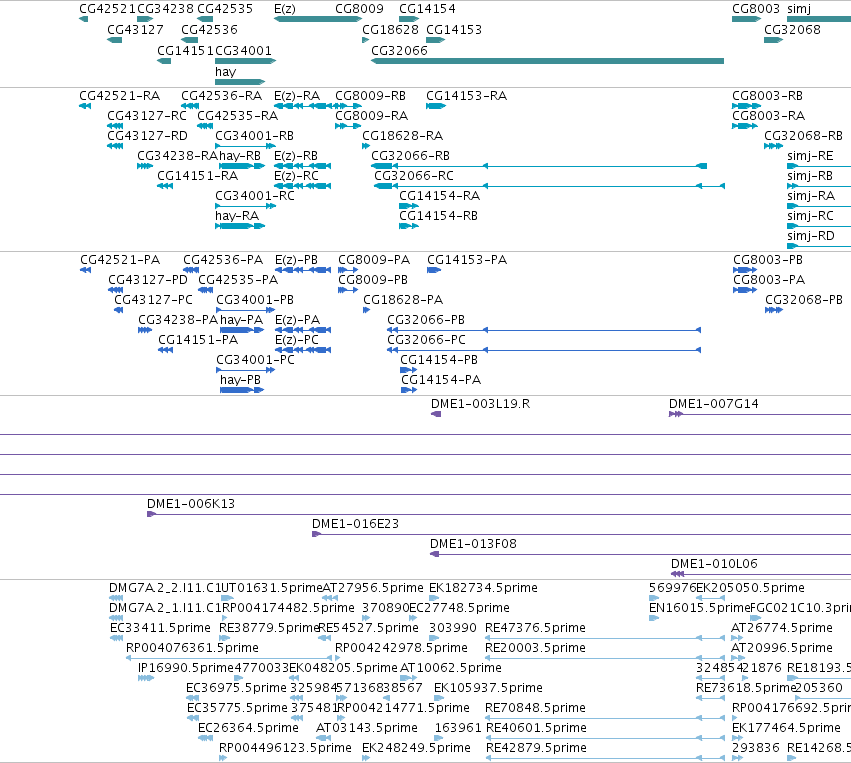
Task: Click EST RE20003.5prime label
Action: tap(535, 648)
